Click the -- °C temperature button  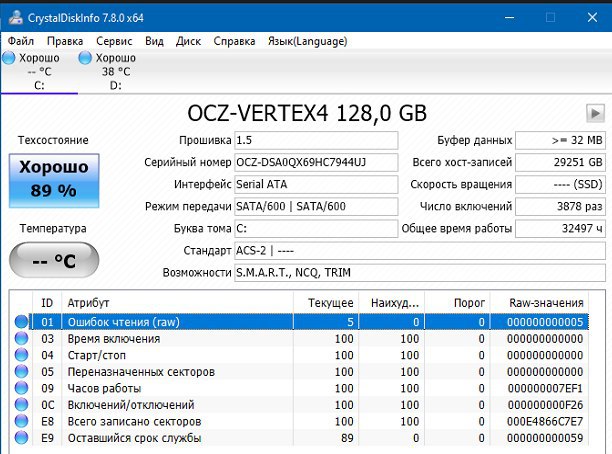(54, 260)
